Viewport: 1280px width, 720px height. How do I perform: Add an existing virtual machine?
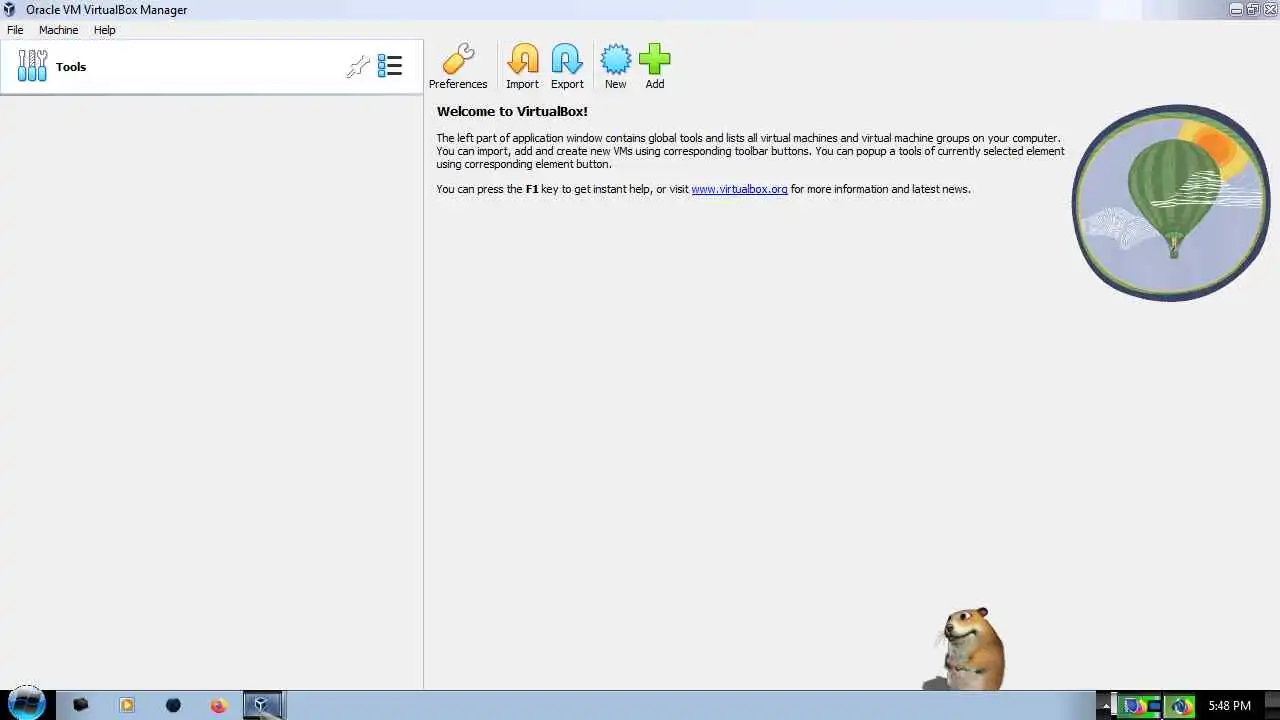pos(654,67)
